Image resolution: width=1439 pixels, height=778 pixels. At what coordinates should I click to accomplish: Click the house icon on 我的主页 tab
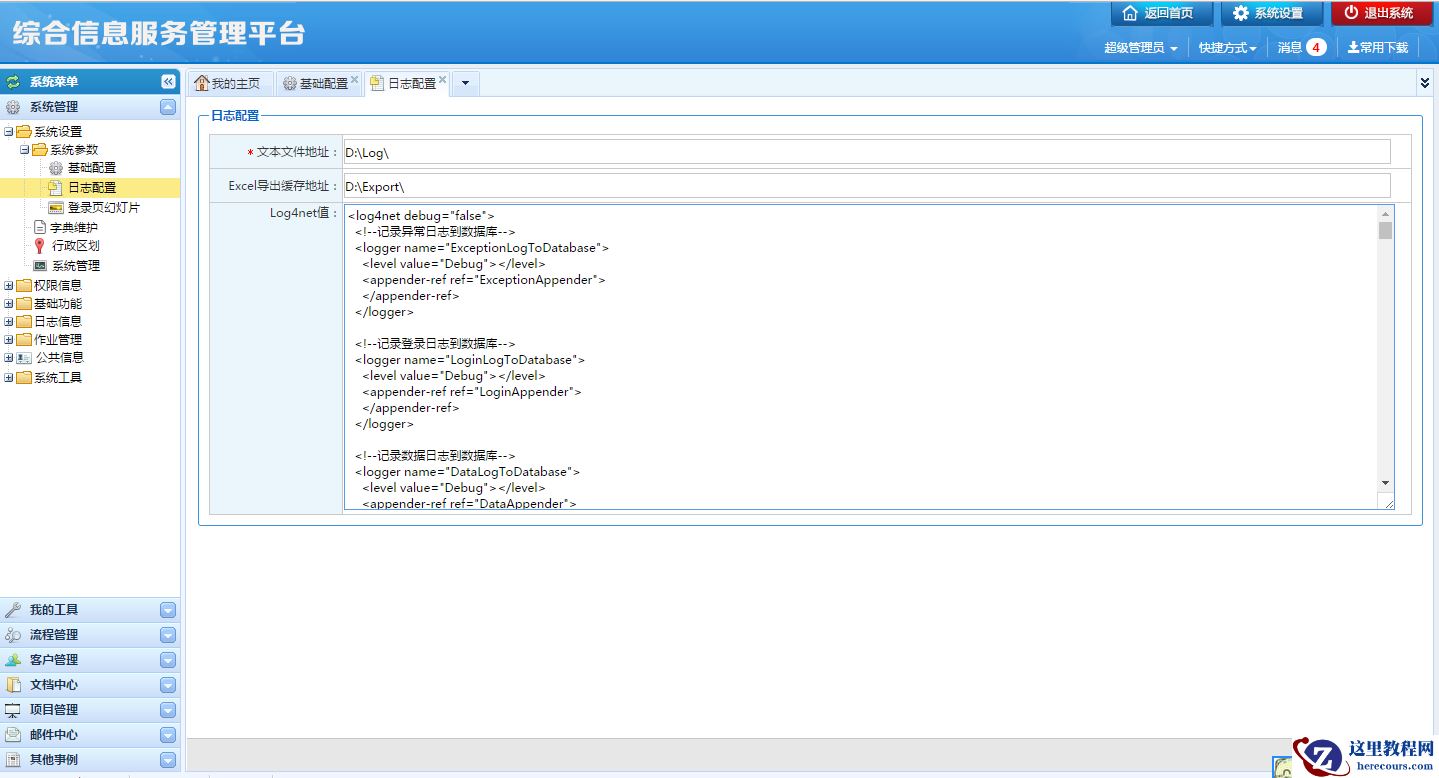click(202, 83)
